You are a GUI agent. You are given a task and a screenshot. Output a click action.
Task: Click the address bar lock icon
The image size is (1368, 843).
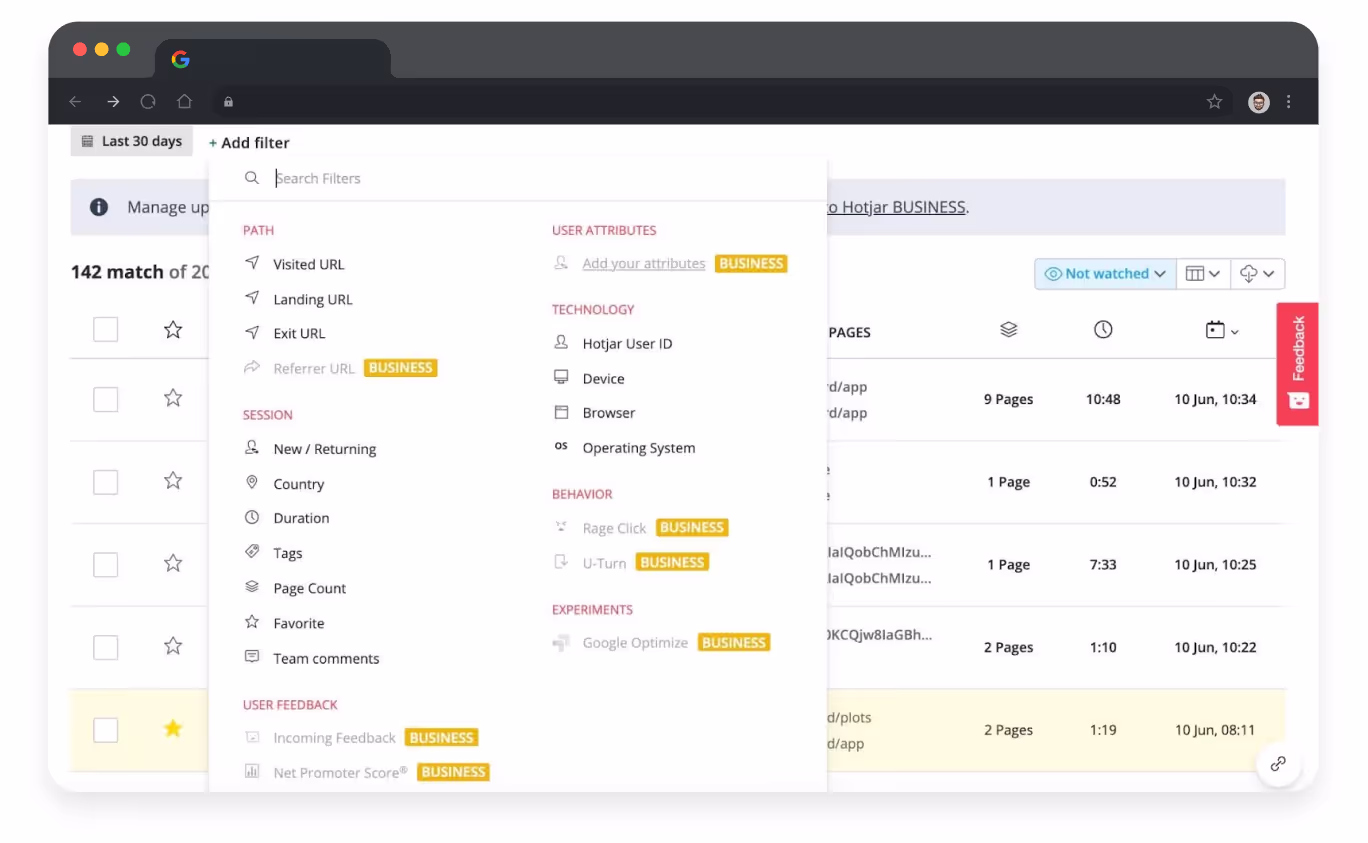pos(228,102)
